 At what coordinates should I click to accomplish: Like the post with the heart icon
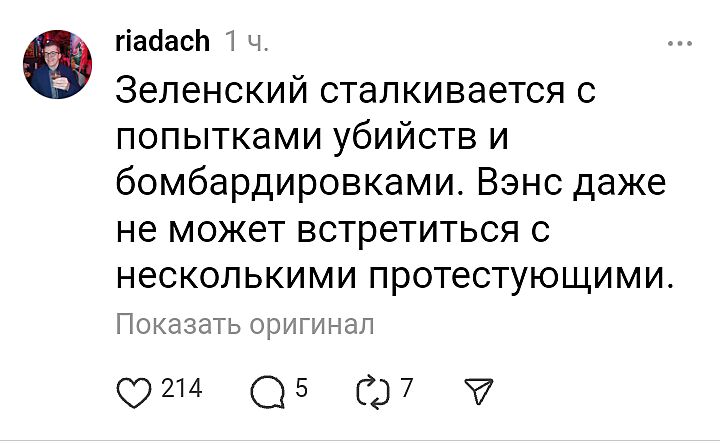pos(136,390)
